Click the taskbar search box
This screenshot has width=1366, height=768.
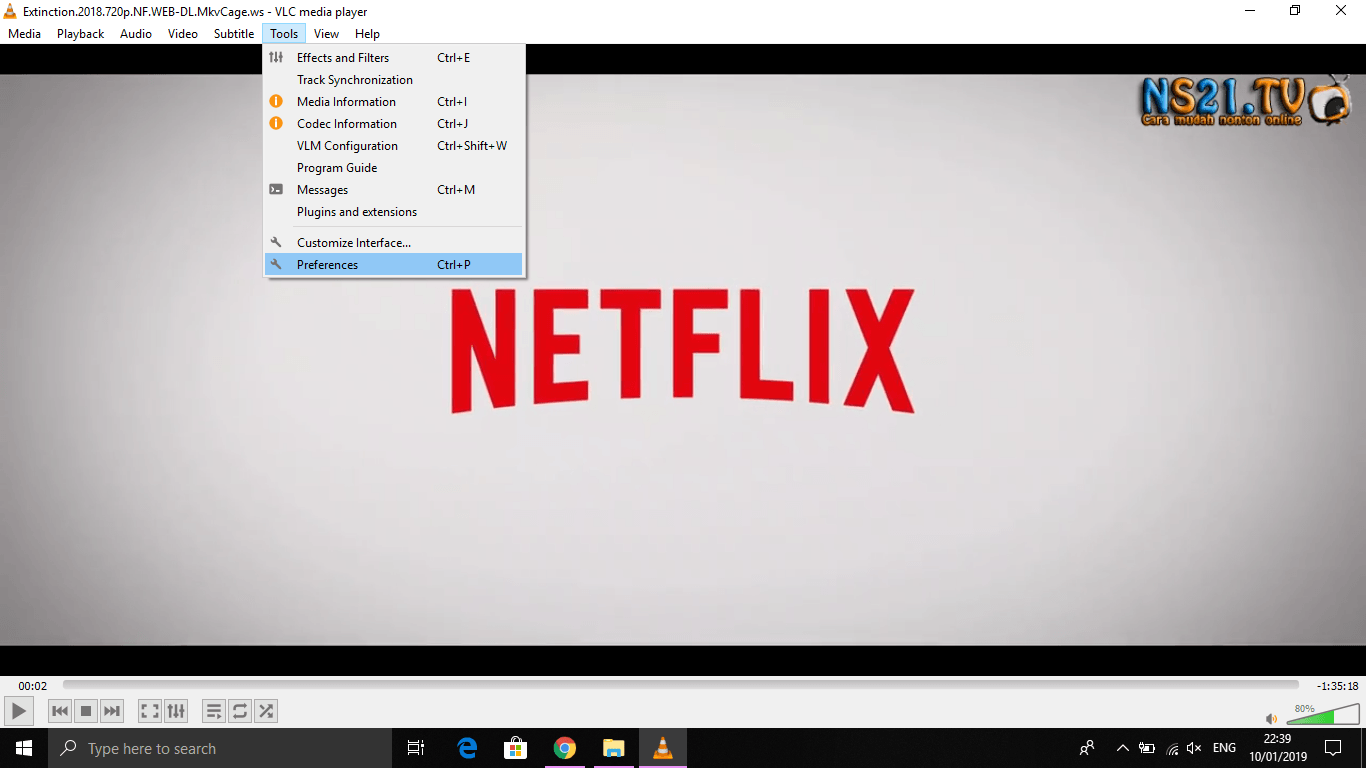tap(220, 748)
